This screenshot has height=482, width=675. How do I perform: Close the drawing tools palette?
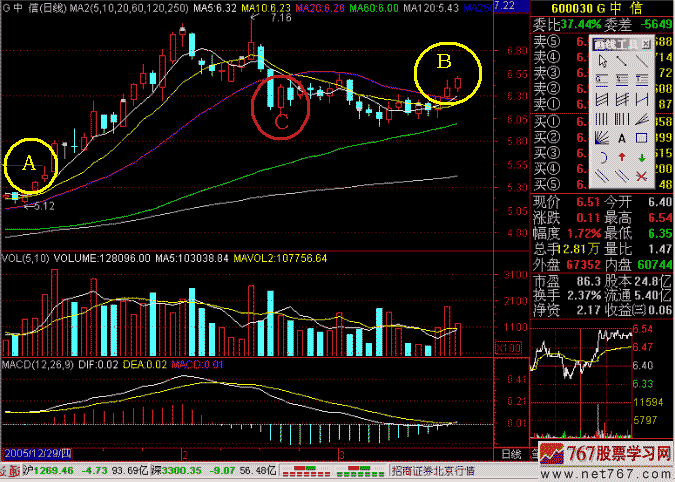point(646,44)
